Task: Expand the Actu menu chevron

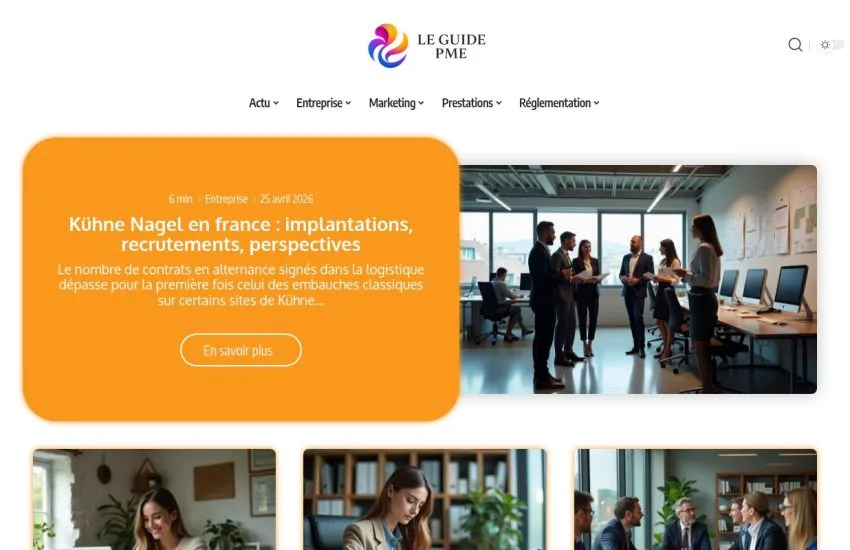Action: coord(276,103)
